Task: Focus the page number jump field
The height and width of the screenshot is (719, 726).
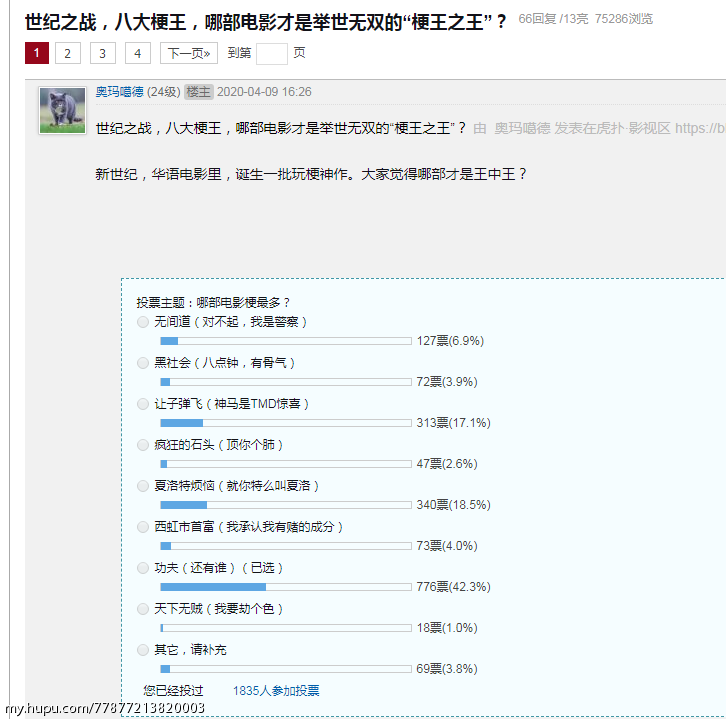Action: 272,54
